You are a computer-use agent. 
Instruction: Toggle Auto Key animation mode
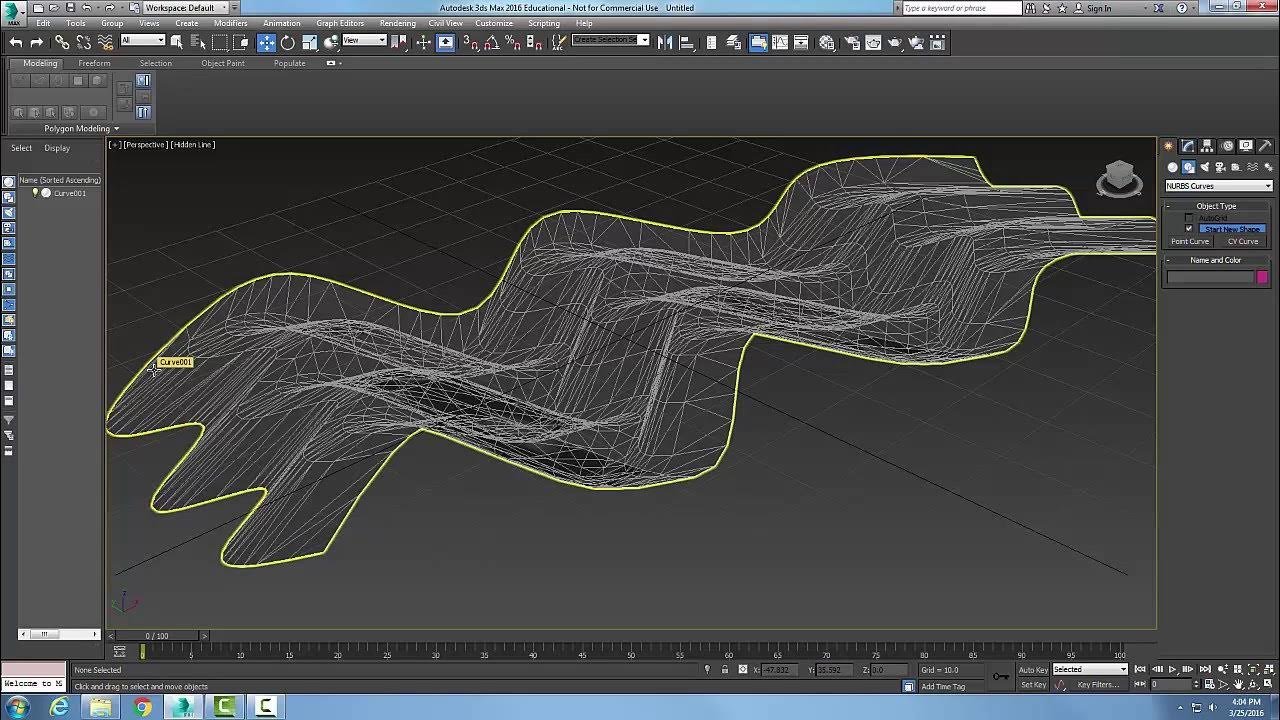click(x=1033, y=670)
